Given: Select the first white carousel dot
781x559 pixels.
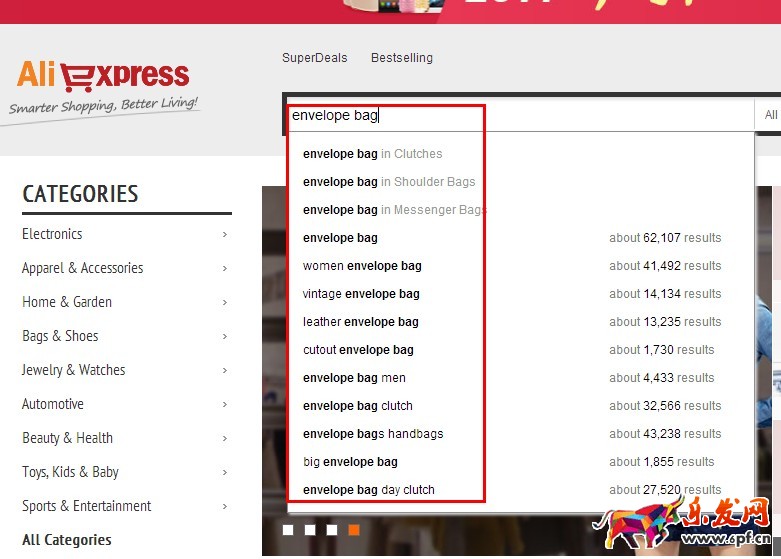Looking at the screenshot, I should (x=288, y=530).
